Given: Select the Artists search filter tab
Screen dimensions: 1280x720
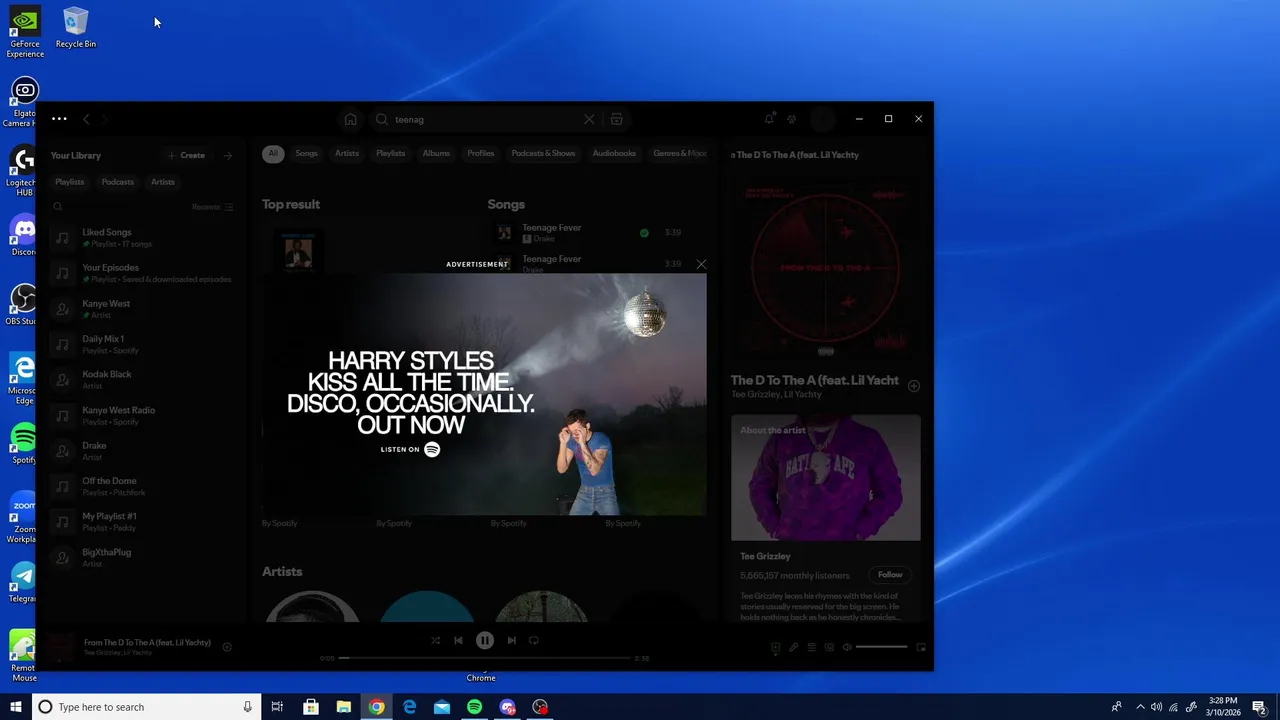Looking at the screenshot, I should (347, 153).
